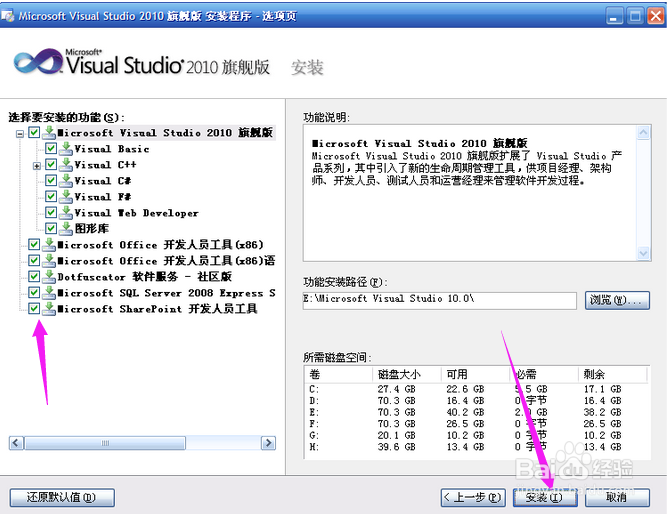Viewport: 672px width, 514px height.
Task: Click install icon beside Dotfuscator 软件服务
Action: click(49, 277)
